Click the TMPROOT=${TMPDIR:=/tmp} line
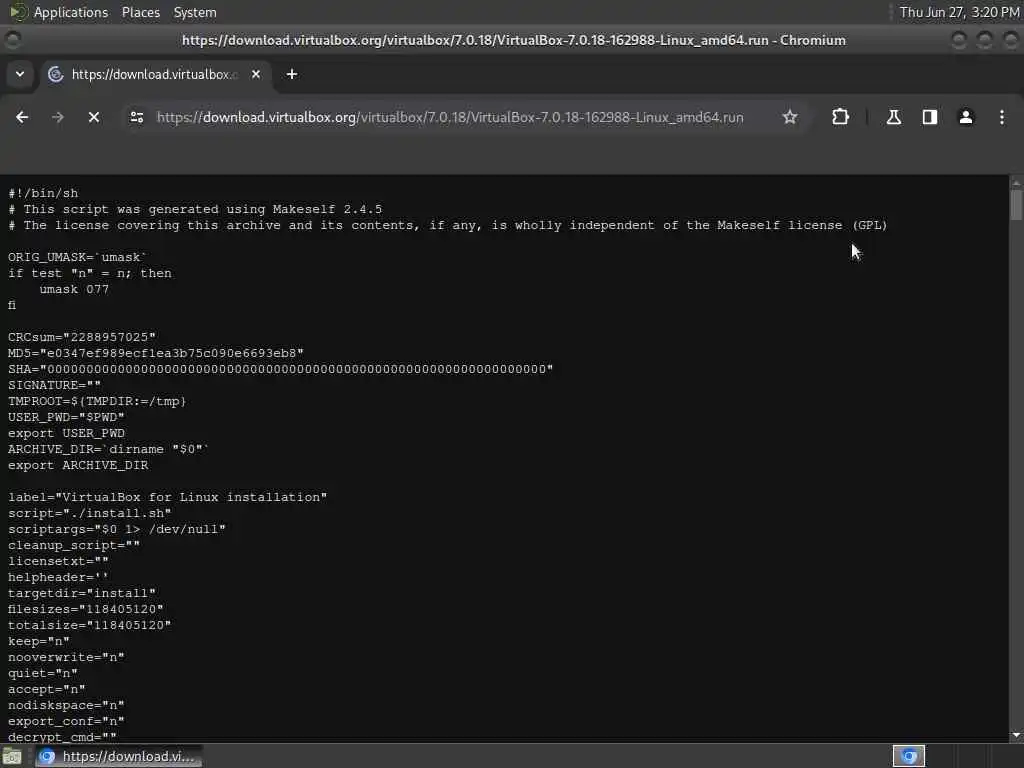The width and height of the screenshot is (1024, 768). coord(97,401)
